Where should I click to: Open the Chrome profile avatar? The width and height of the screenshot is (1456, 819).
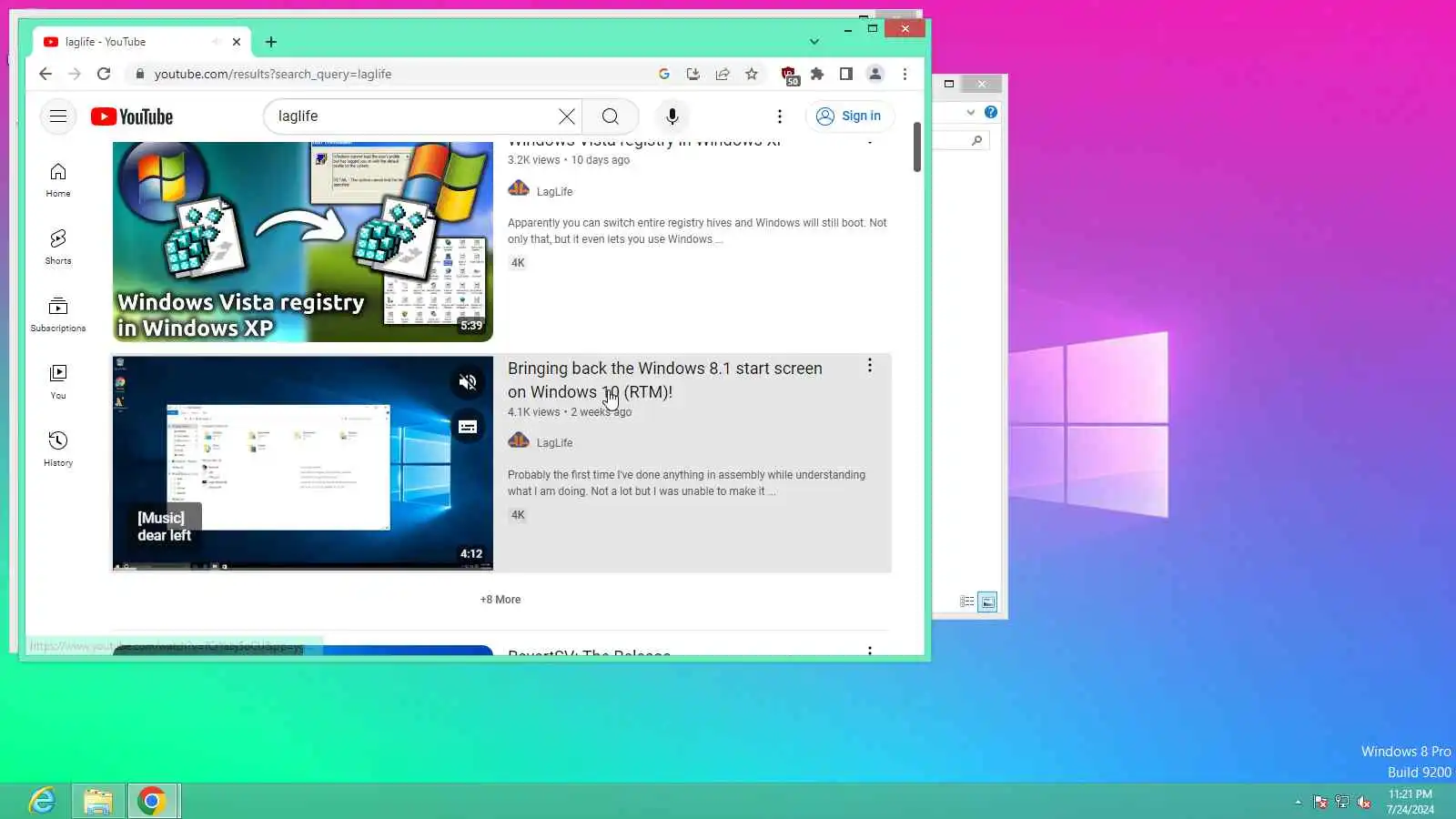[875, 74]
